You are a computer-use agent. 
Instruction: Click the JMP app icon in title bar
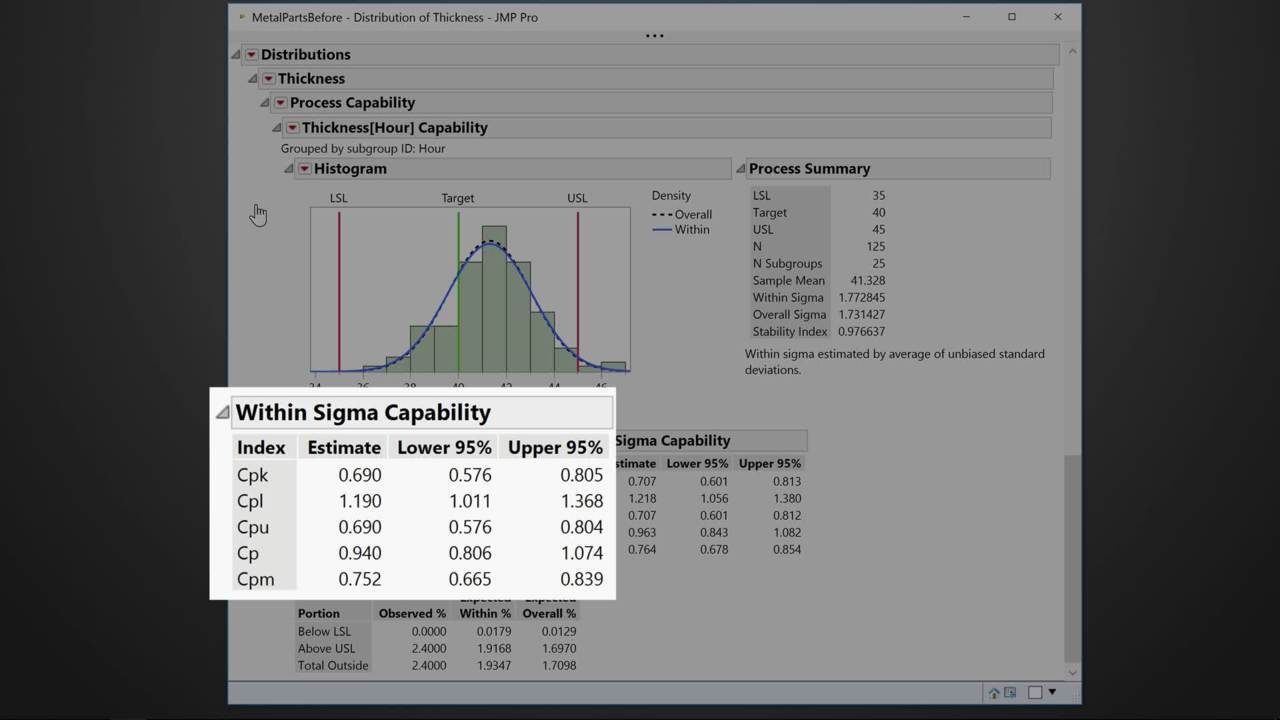[242, 17]
